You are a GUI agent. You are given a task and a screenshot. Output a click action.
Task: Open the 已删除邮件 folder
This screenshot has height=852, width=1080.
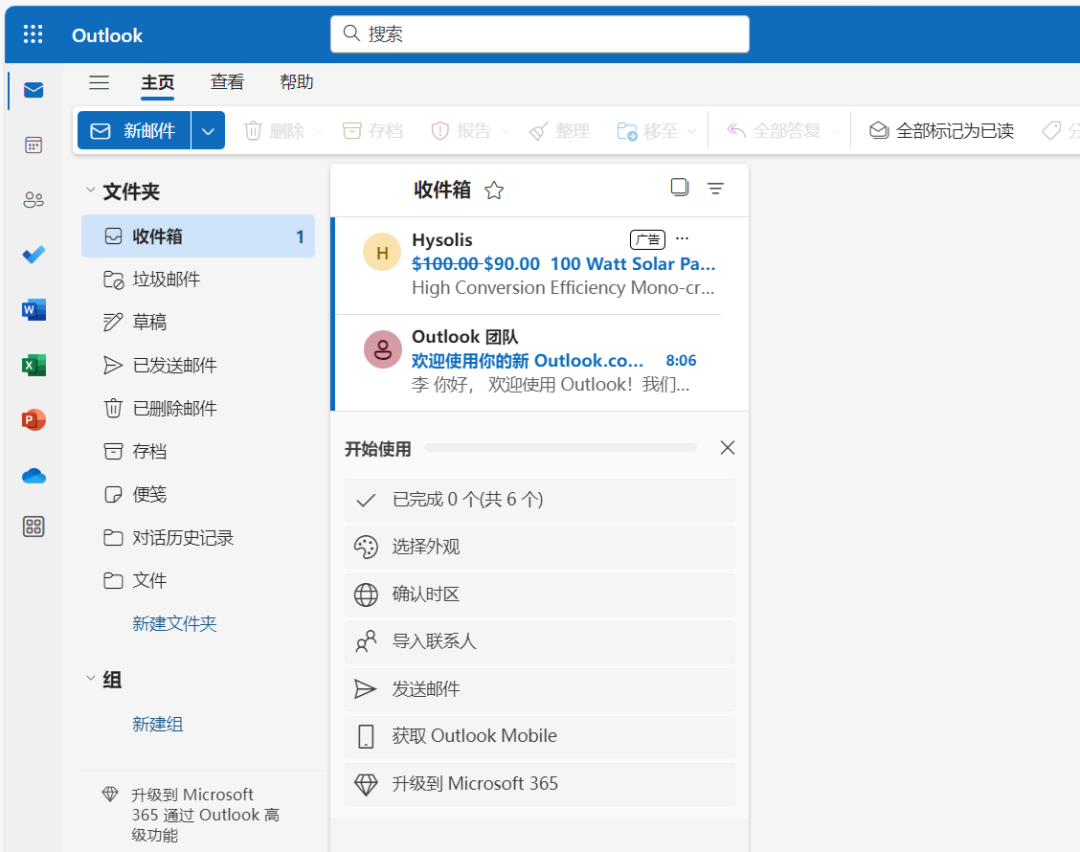pyautogui.click(x=198, y=408)
